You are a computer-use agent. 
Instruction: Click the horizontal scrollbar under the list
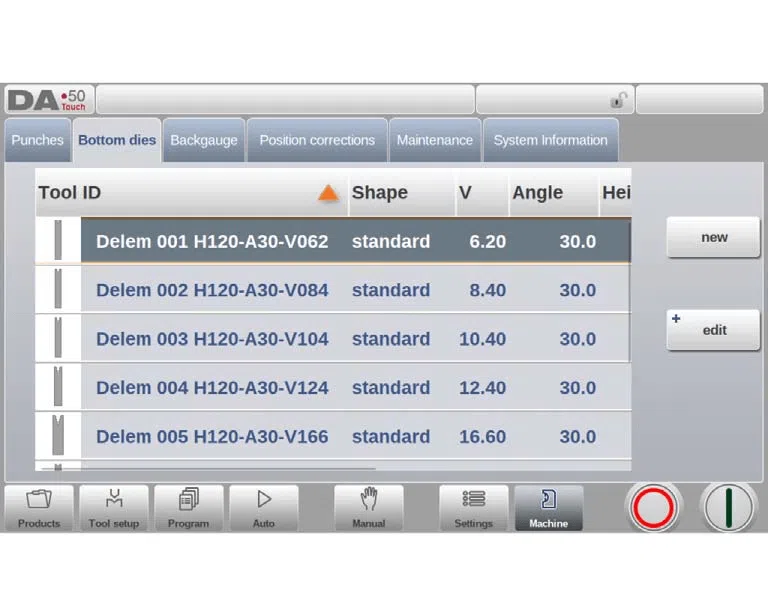(x=208, y=469)
